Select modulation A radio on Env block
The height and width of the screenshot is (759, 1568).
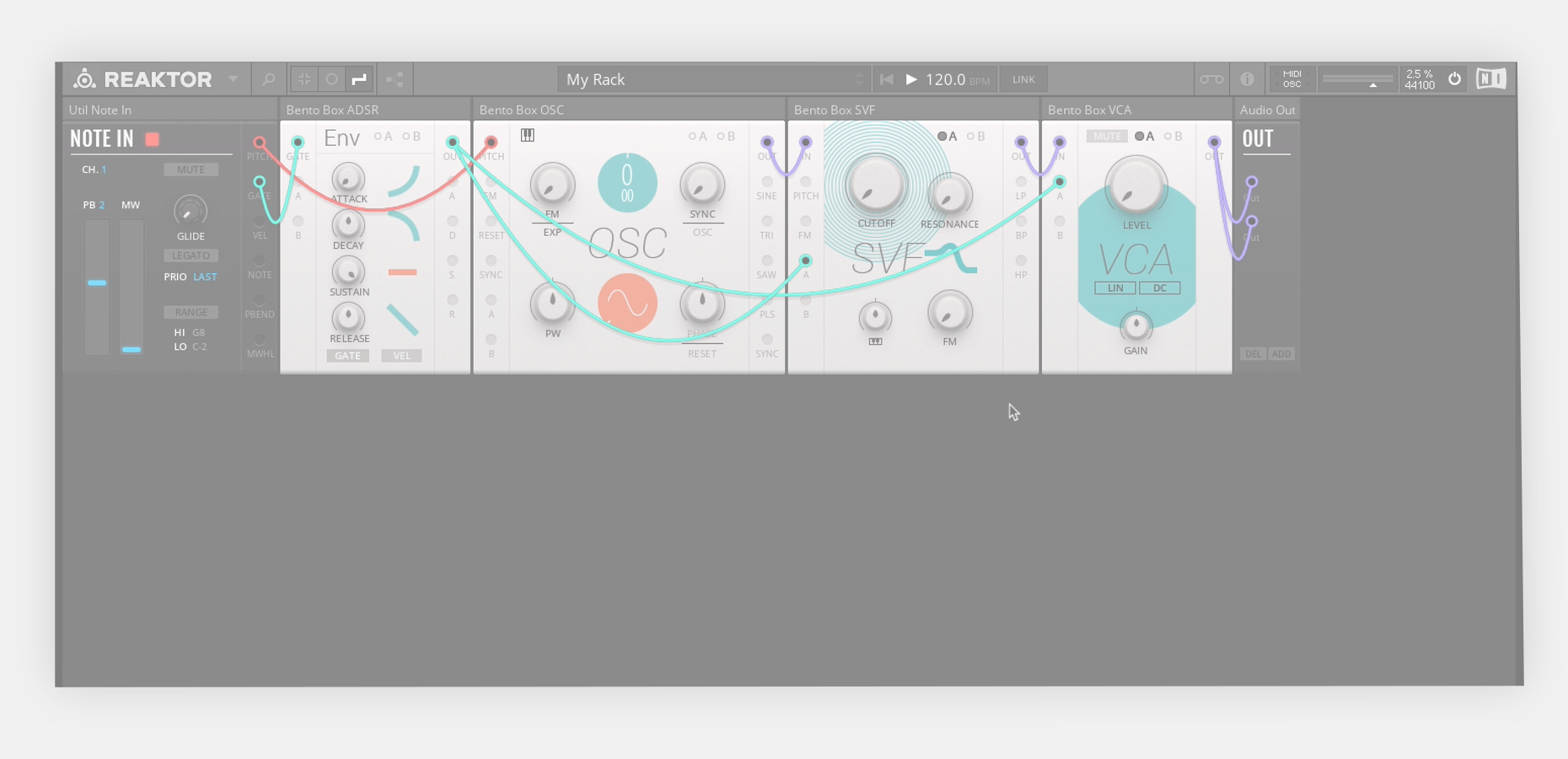tap(379, 137)
